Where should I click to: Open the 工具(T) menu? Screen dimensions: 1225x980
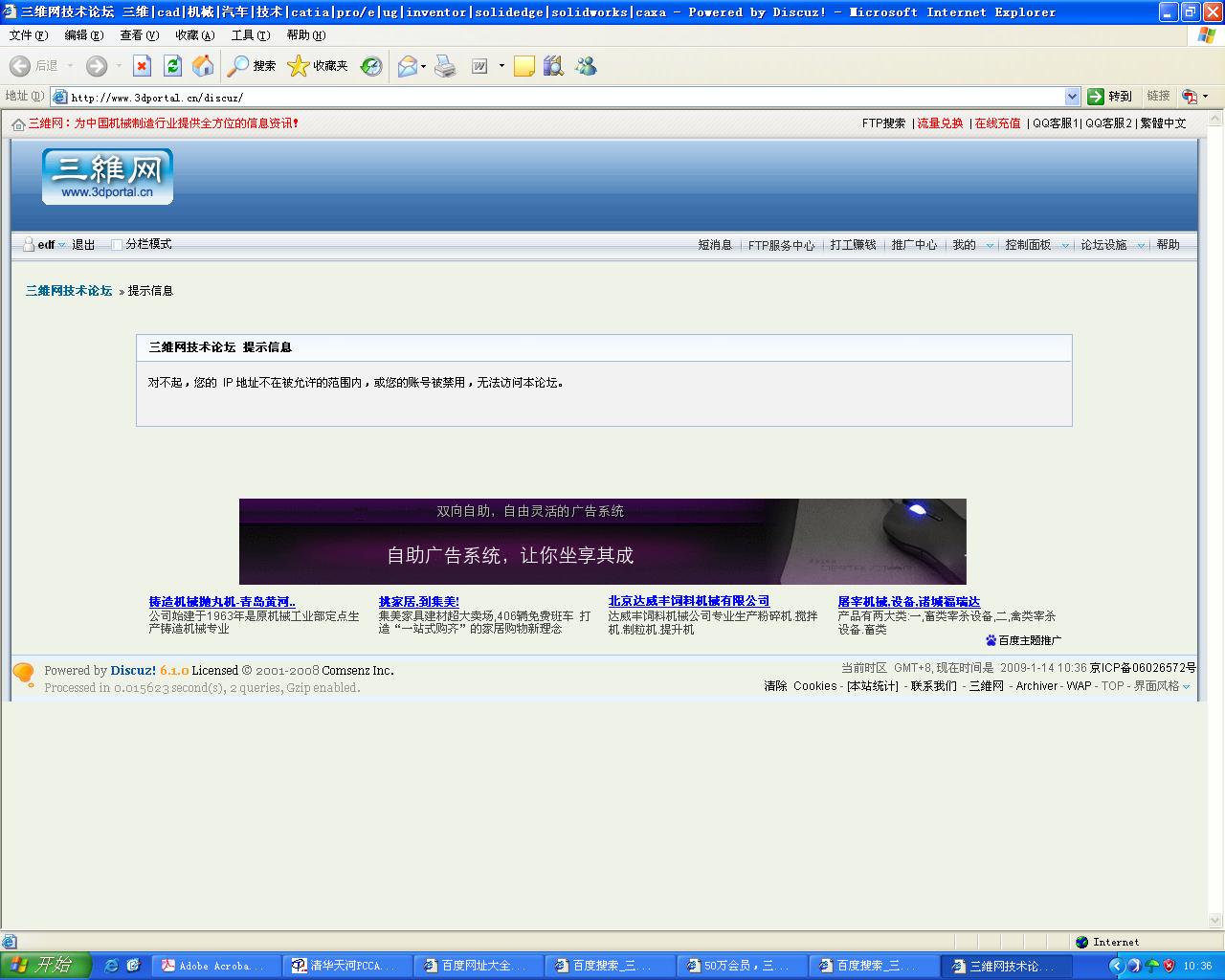coord(250,35)
